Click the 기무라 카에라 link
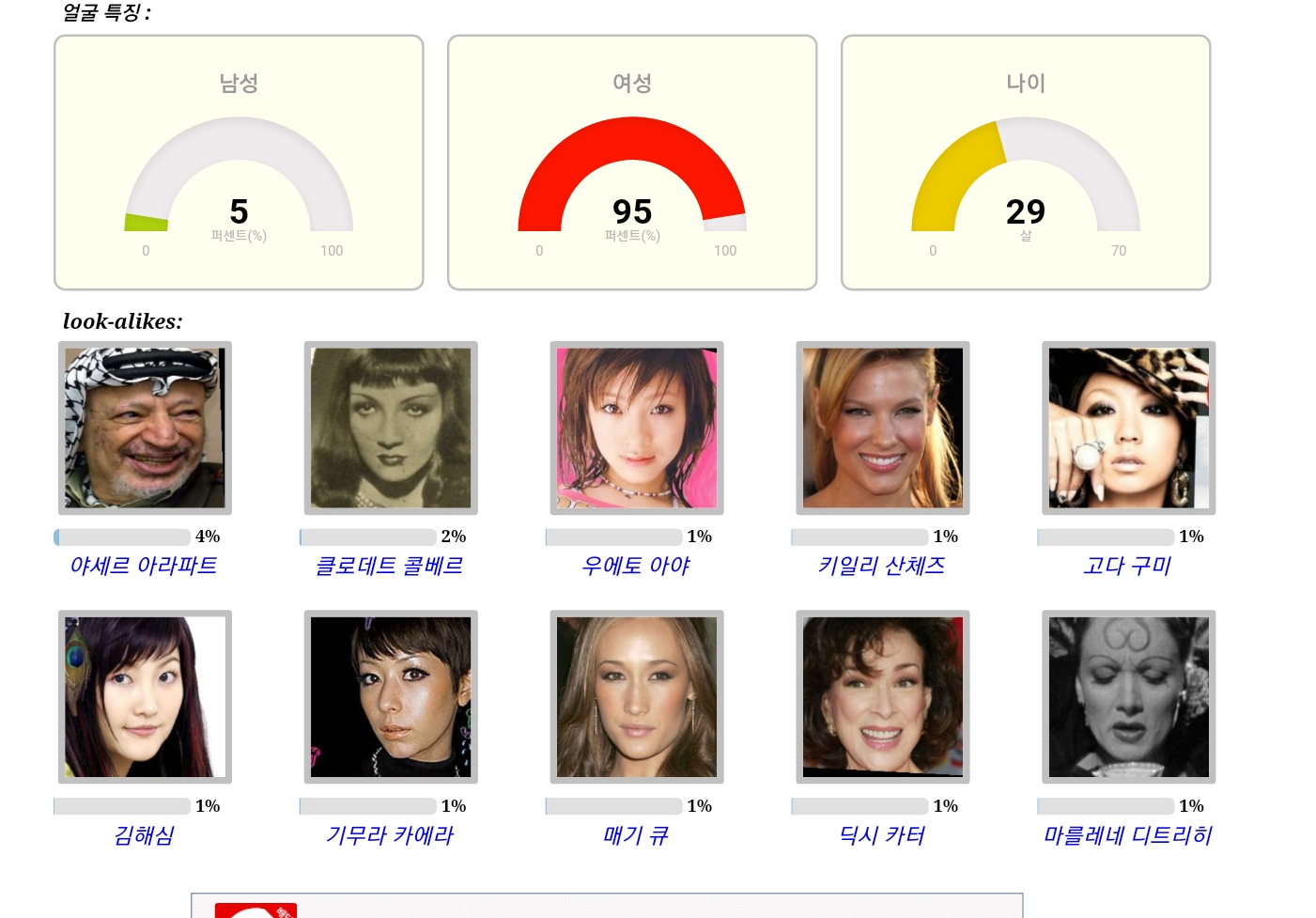Viewport: 1316px width, 918px height. click(x=389, y=835)
